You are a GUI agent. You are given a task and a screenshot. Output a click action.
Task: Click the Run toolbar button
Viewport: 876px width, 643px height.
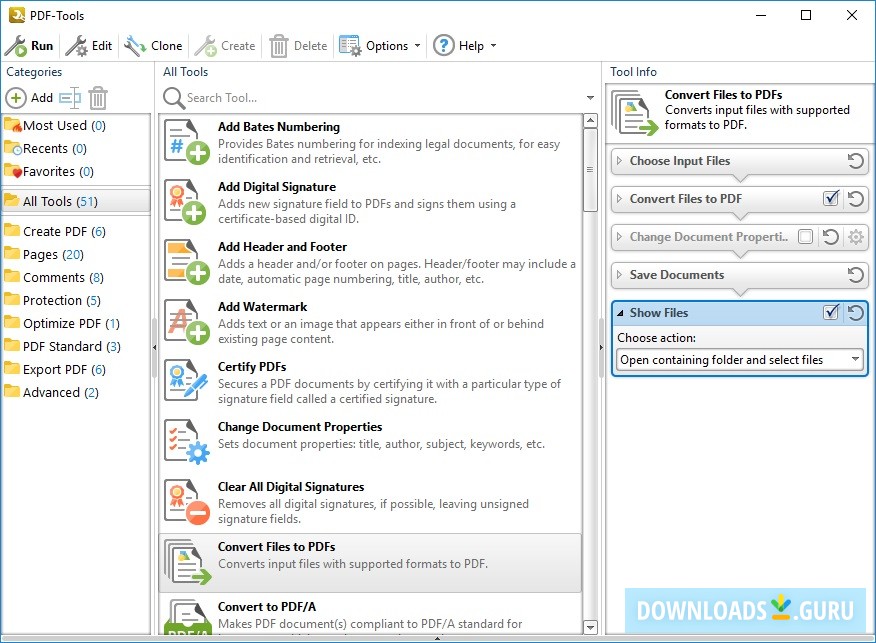point(29,46)
